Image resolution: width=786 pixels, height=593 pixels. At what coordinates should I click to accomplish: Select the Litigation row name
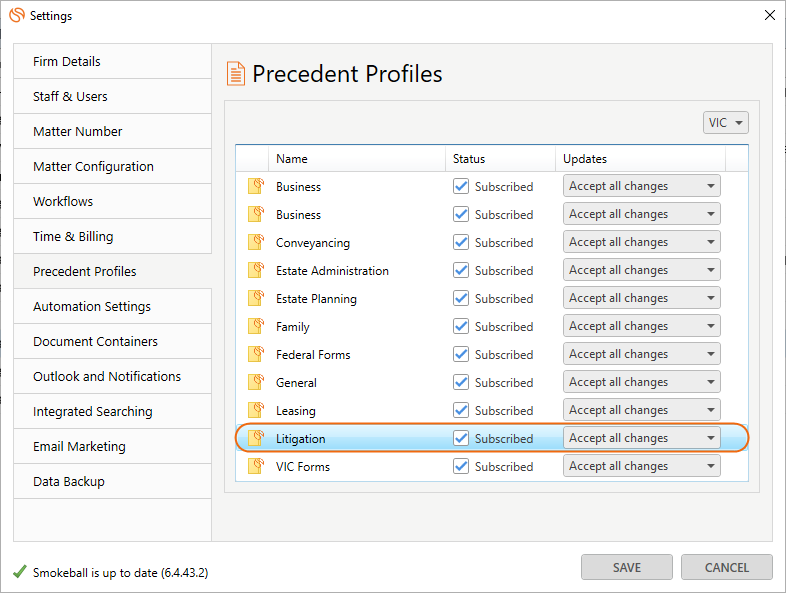pyautogui.click(x=300, y=439)
